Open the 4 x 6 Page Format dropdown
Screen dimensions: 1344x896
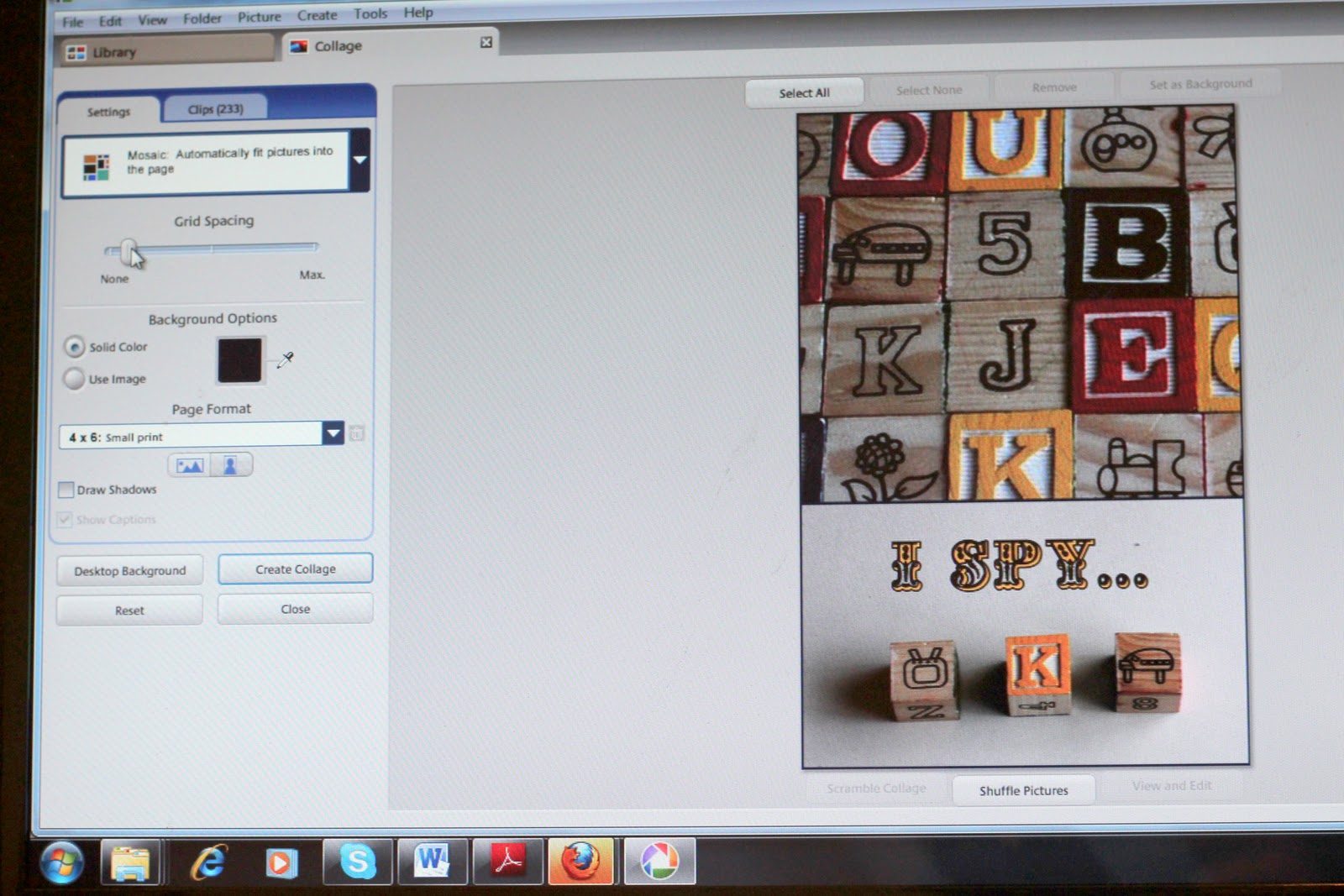point(201,435)
